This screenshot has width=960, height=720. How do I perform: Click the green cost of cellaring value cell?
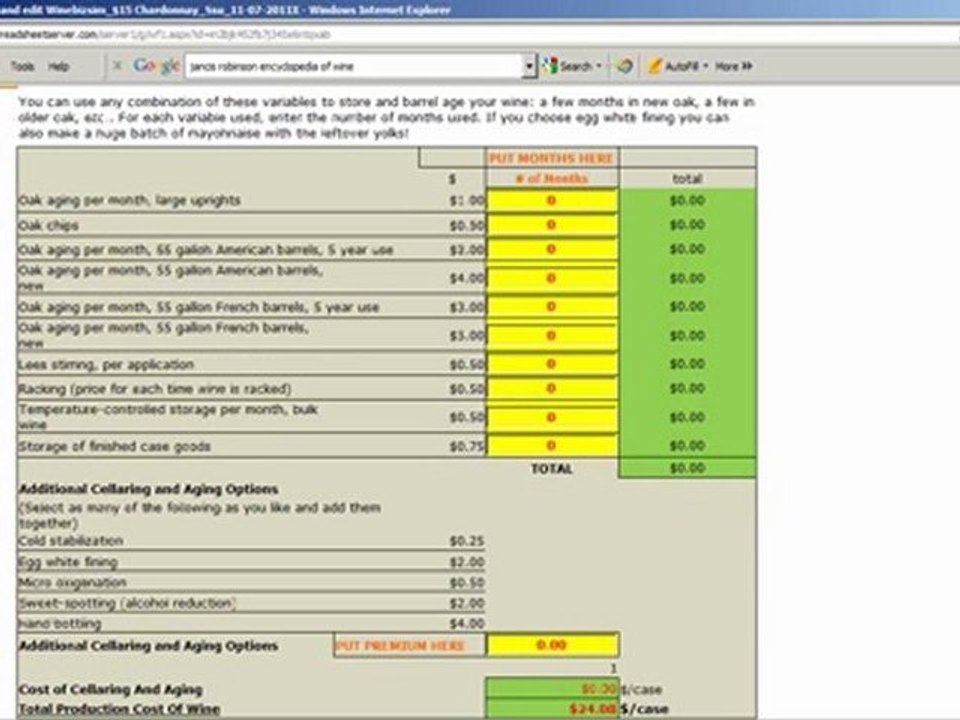[x=552, y=689]
